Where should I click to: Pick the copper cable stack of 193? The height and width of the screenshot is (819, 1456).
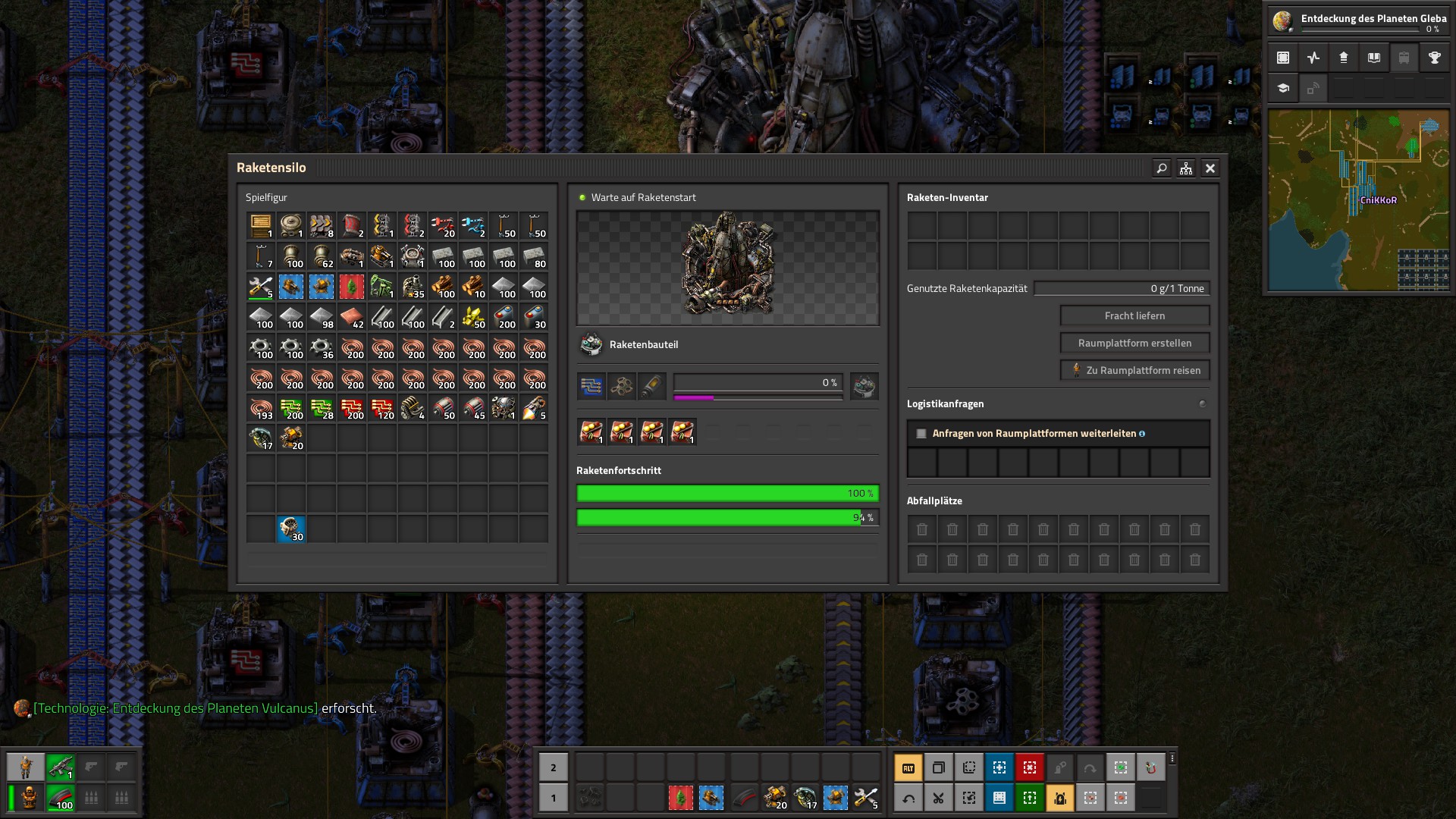pos(260,407)
